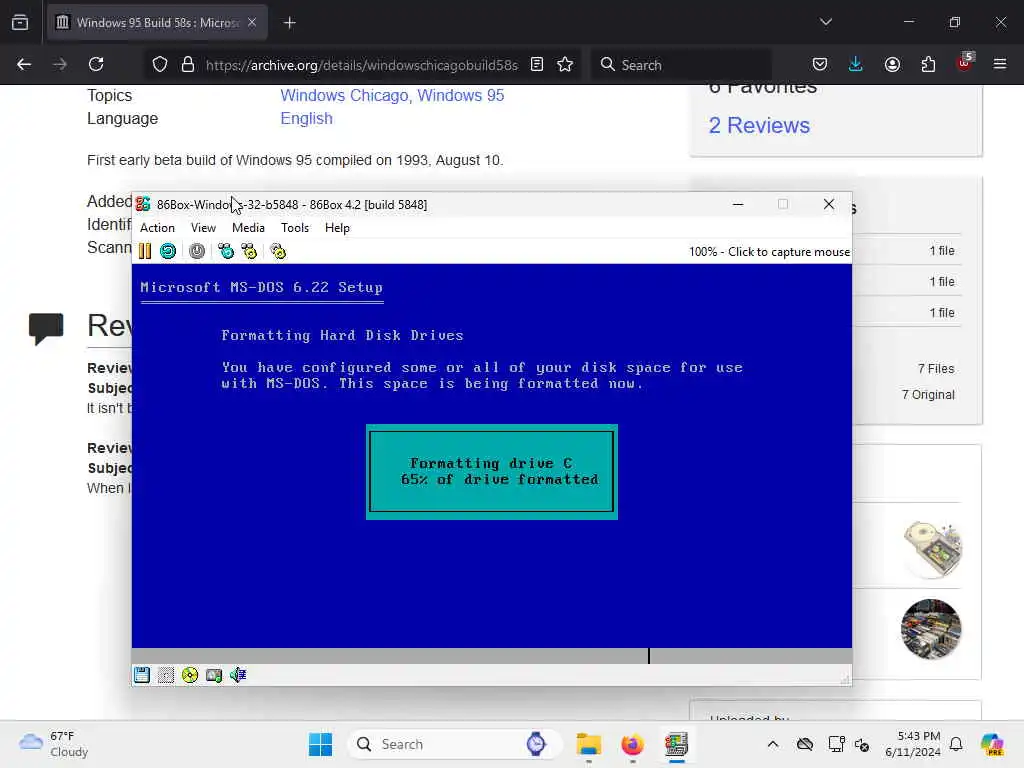This screenshot has height=768, width=1024.
Task: Open File Explorer from taskbar
Action: (x=588, y=744)
